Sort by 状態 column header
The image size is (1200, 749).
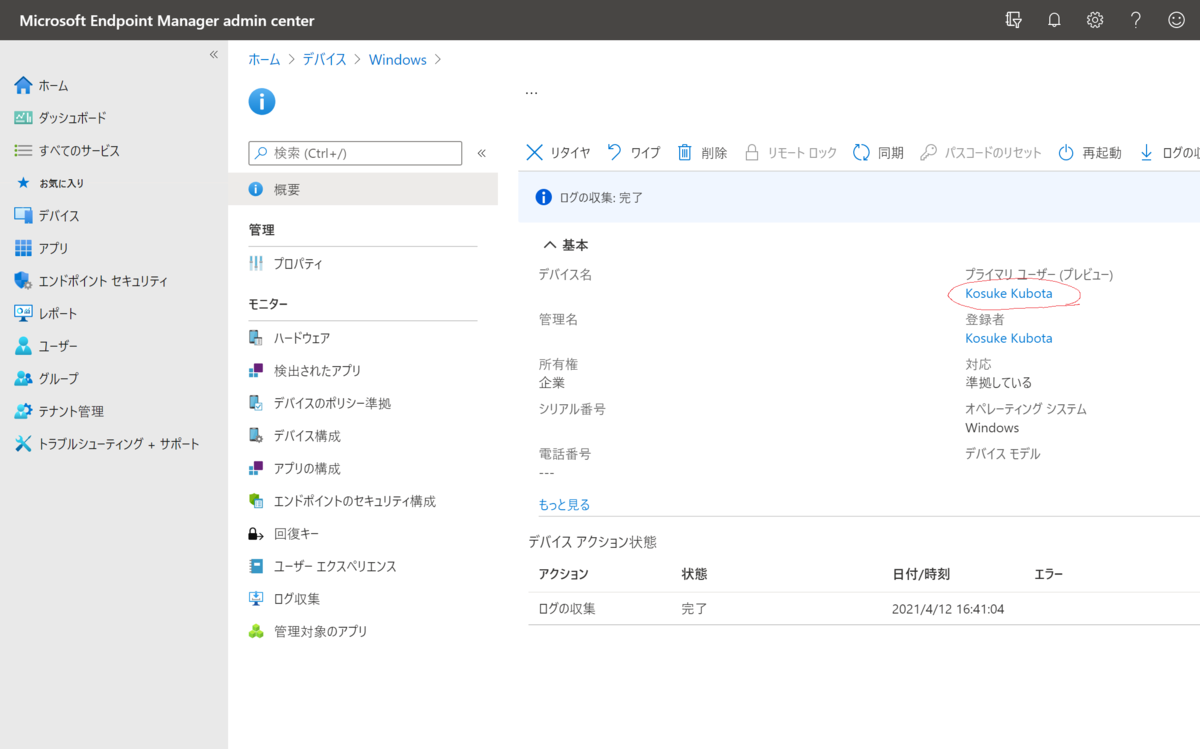click(694, 574)
